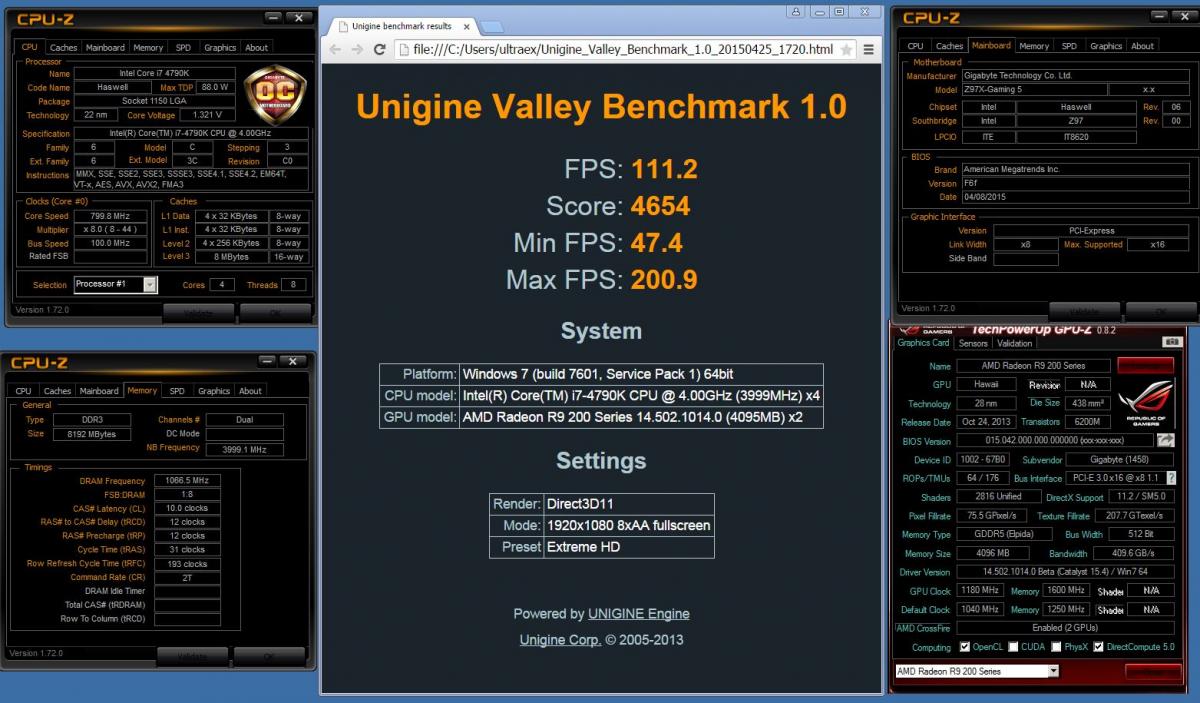Viewport: 1200px width, 703px height.
Task: Expand the GPU-Z AMD Radeon card selector
Action: [1053, 671]
